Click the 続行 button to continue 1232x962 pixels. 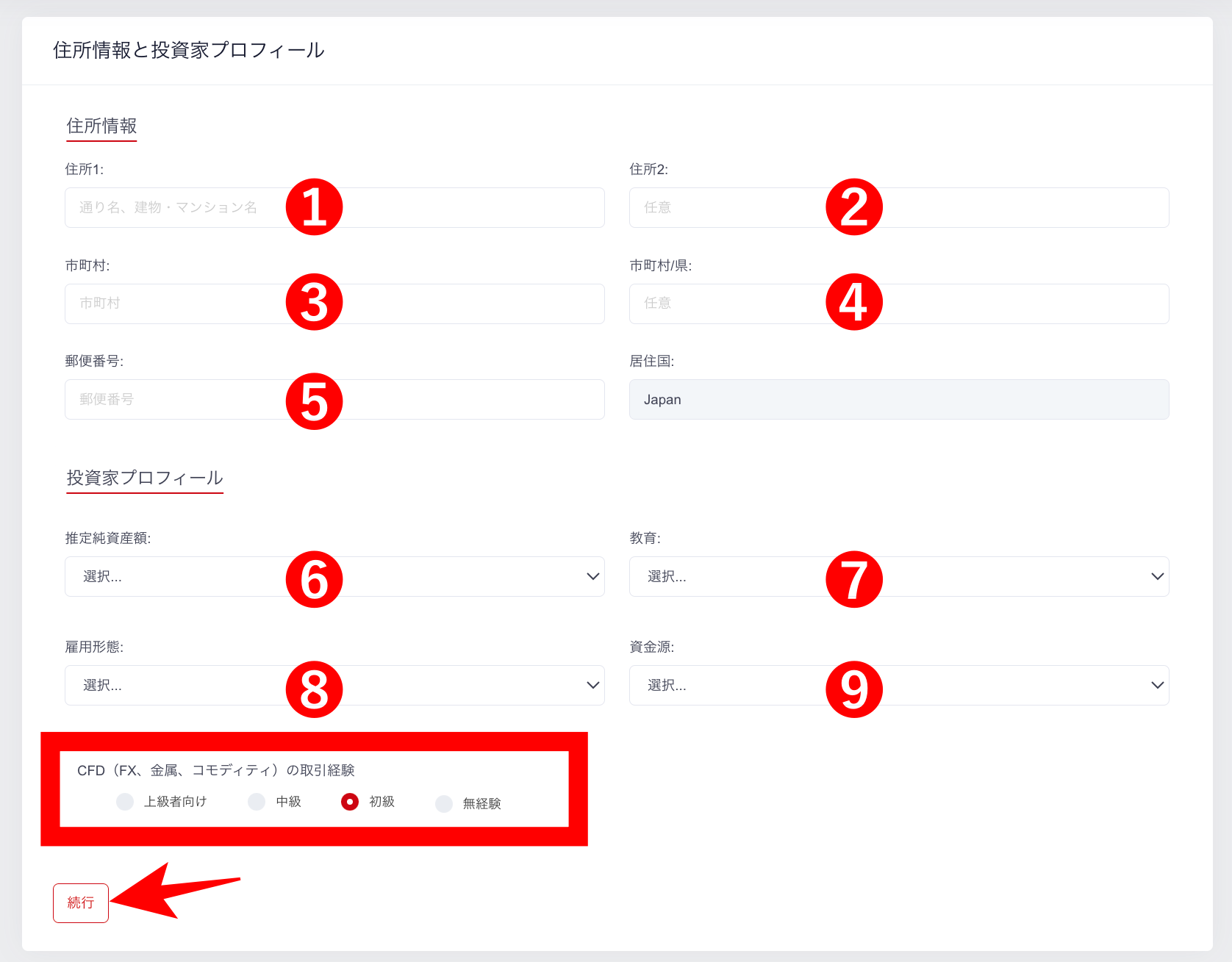[80, 902]
